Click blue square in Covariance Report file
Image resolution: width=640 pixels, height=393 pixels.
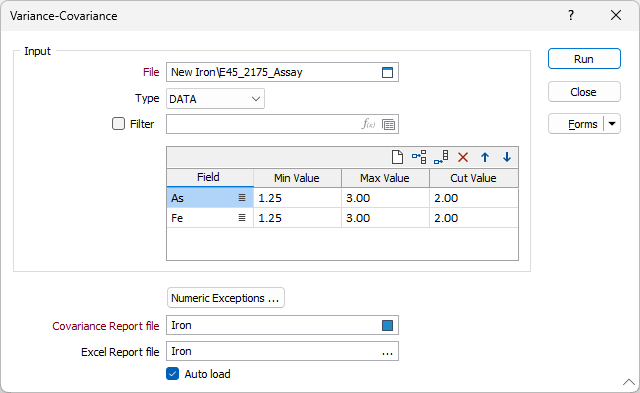(x=387, y=325)
